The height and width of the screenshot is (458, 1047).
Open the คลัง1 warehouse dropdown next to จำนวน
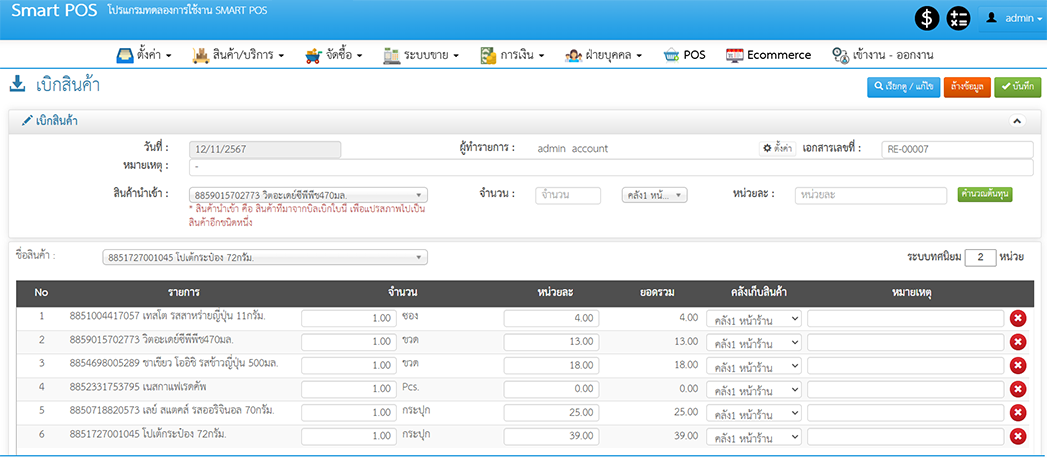coord(654,195)
